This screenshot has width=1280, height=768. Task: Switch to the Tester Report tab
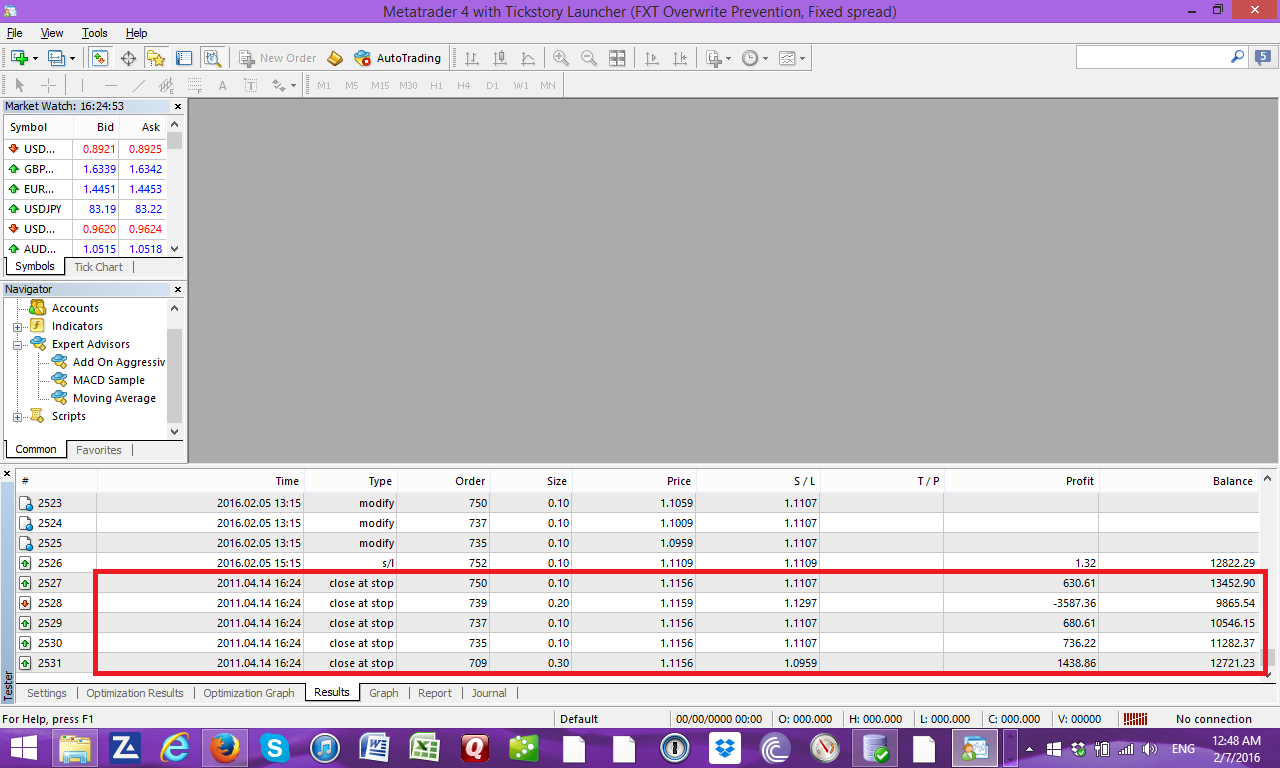(x=435, y=693)
